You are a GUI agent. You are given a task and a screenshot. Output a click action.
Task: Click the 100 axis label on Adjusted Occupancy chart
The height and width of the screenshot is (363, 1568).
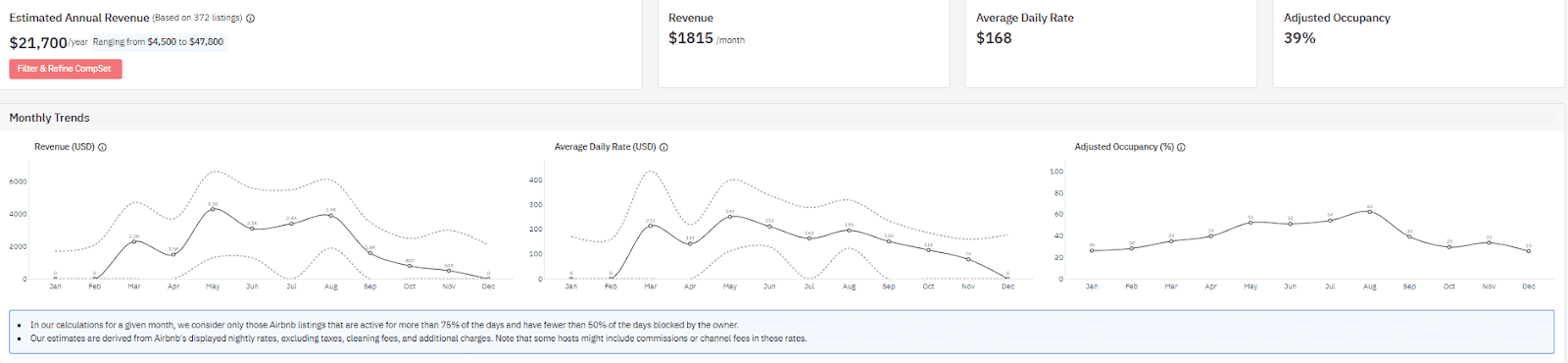pos(1056,172)
